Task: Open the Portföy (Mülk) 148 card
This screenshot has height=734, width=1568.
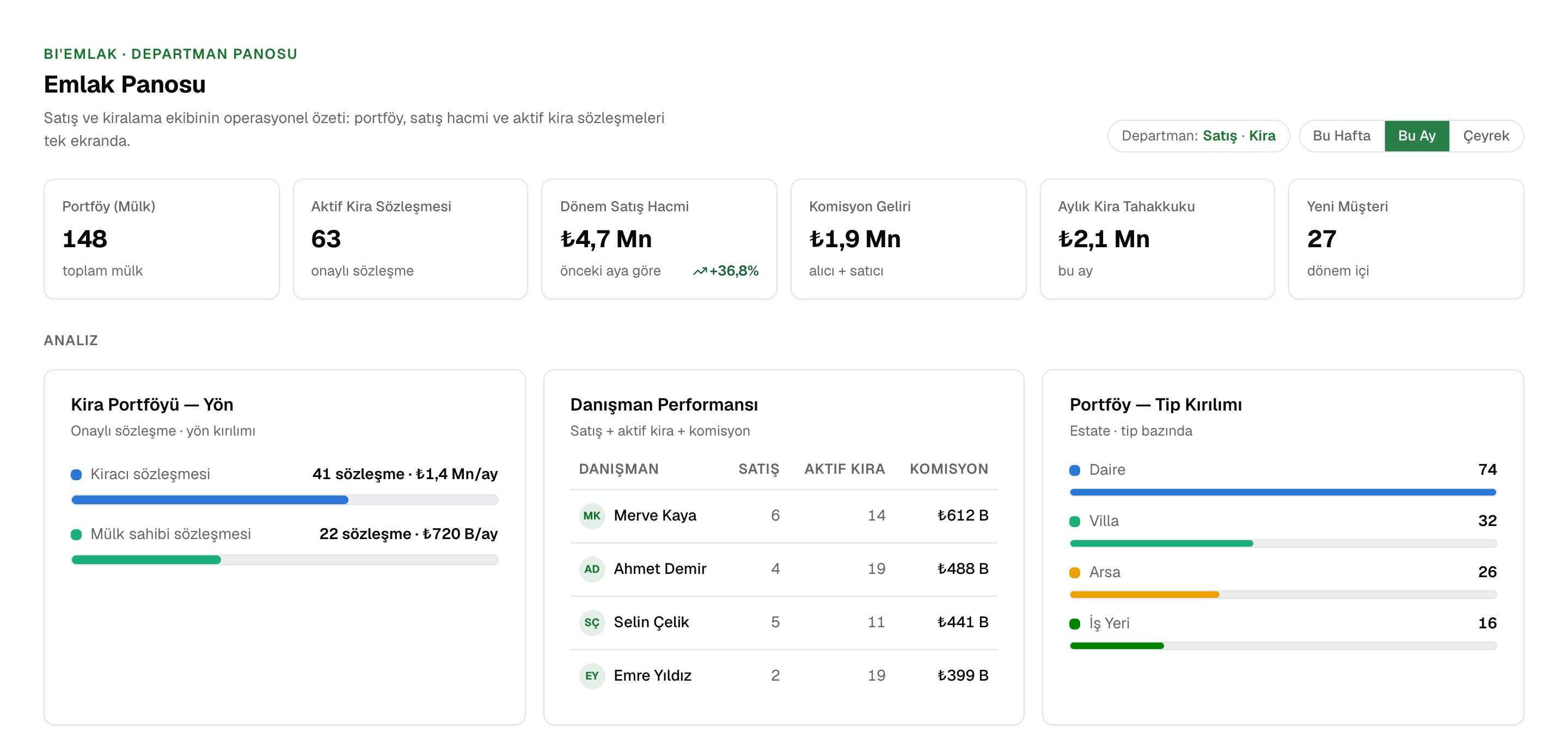Action: coord(161,238)
